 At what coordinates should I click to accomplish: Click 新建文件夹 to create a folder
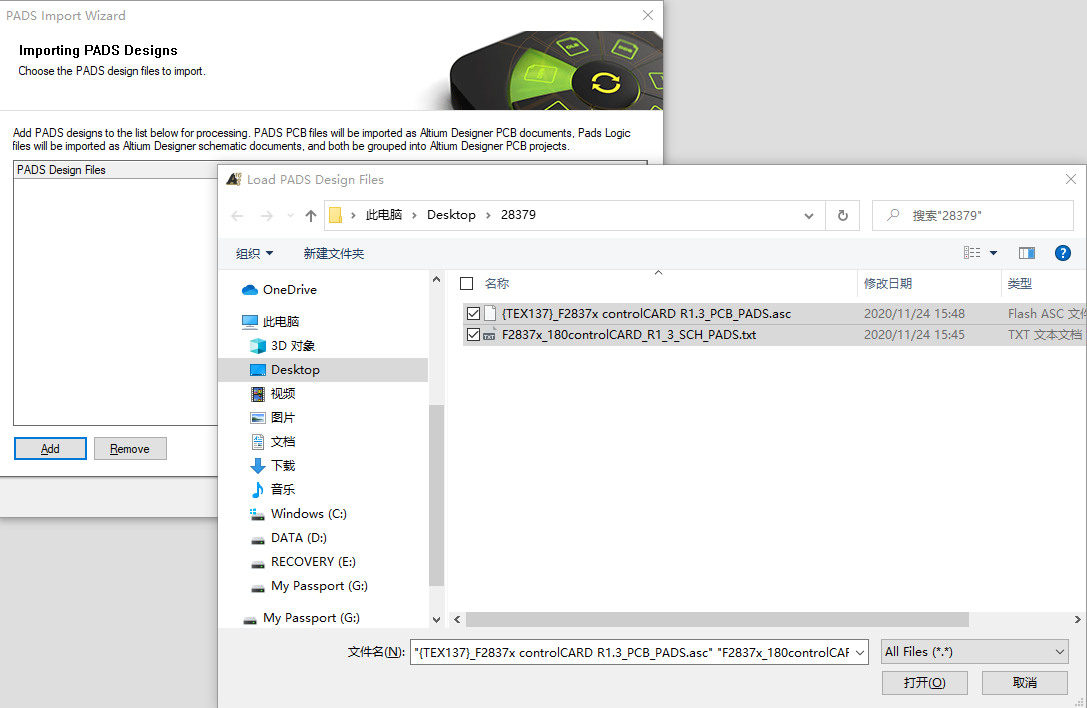pyautogui.click(x=333, y=254)
